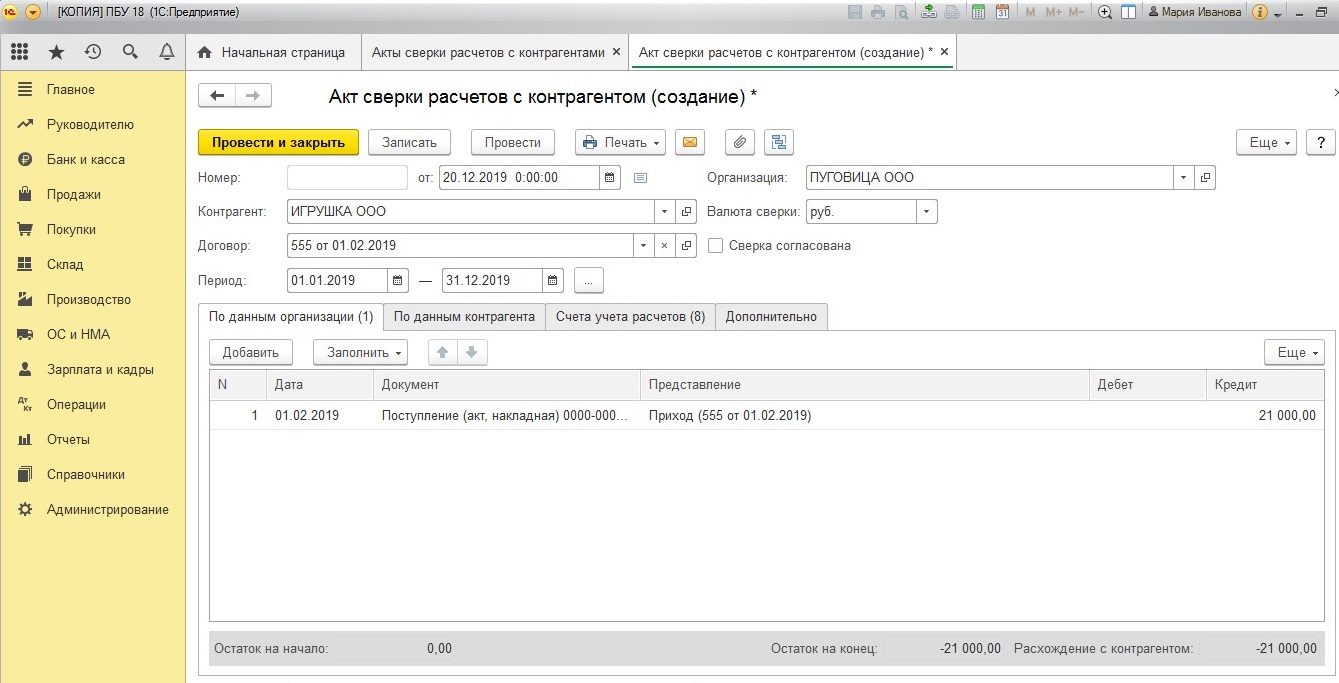Open Счета учета расчетов (8) tab
The height and width of the screenshot is (683, 1339).
pyautogui.click(x=630, y=317)
